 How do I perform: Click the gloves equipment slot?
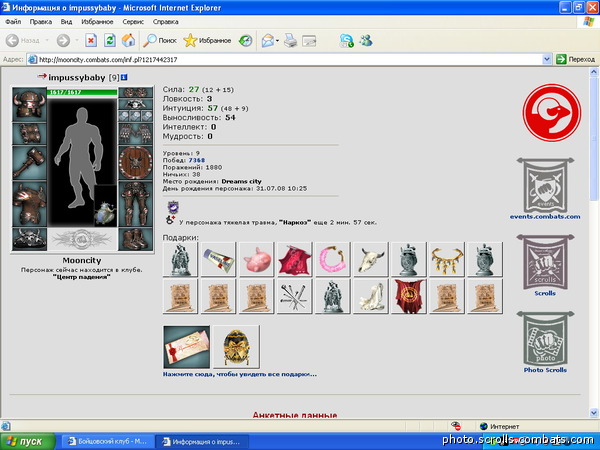coord(135,134)
